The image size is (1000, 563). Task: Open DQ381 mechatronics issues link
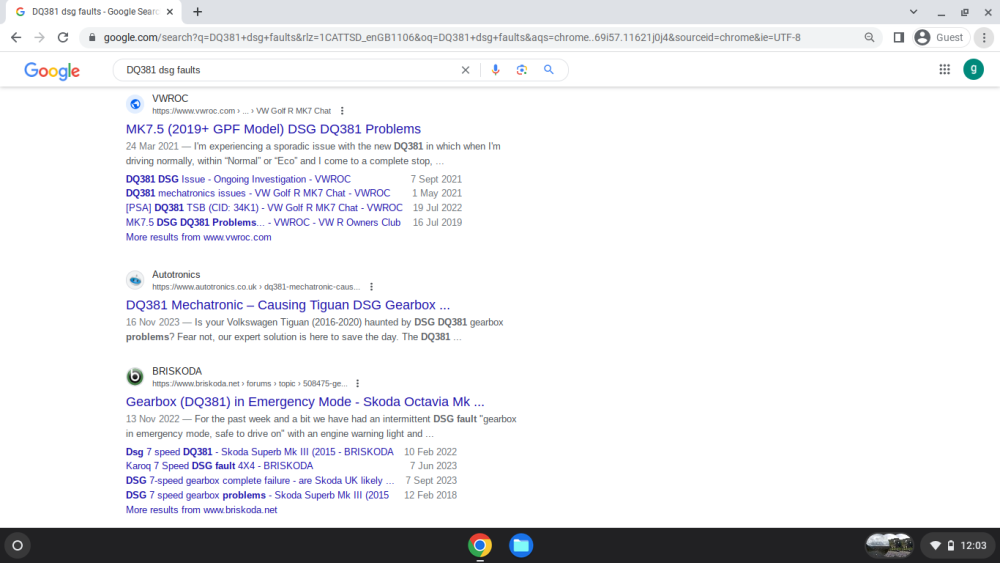pos(258,193)
